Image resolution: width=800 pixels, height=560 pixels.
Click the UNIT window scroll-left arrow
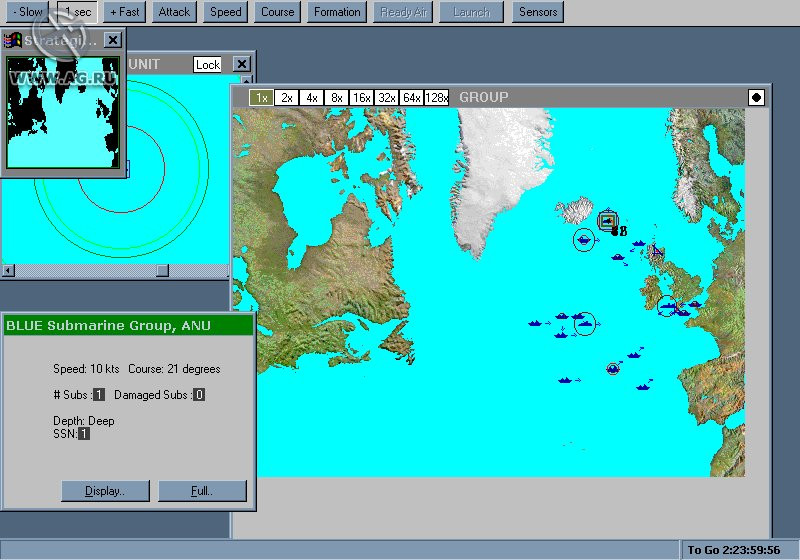8,270
